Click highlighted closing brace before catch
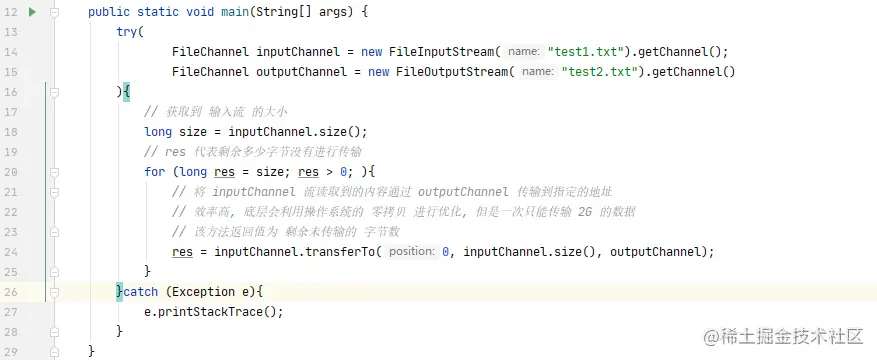The image size is (877, 360). click(119, 292)
